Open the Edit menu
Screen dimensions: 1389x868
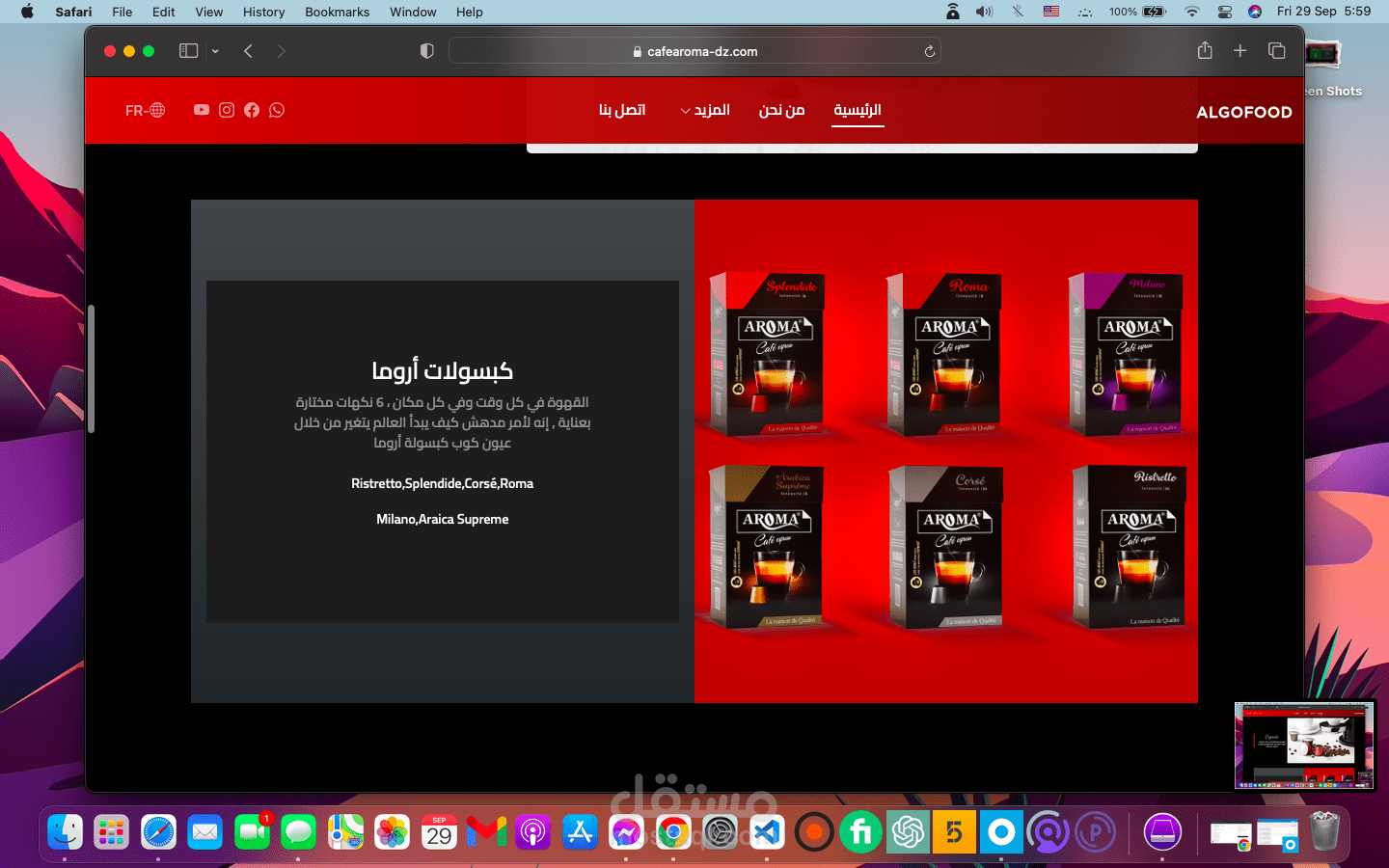pos(164,12)
